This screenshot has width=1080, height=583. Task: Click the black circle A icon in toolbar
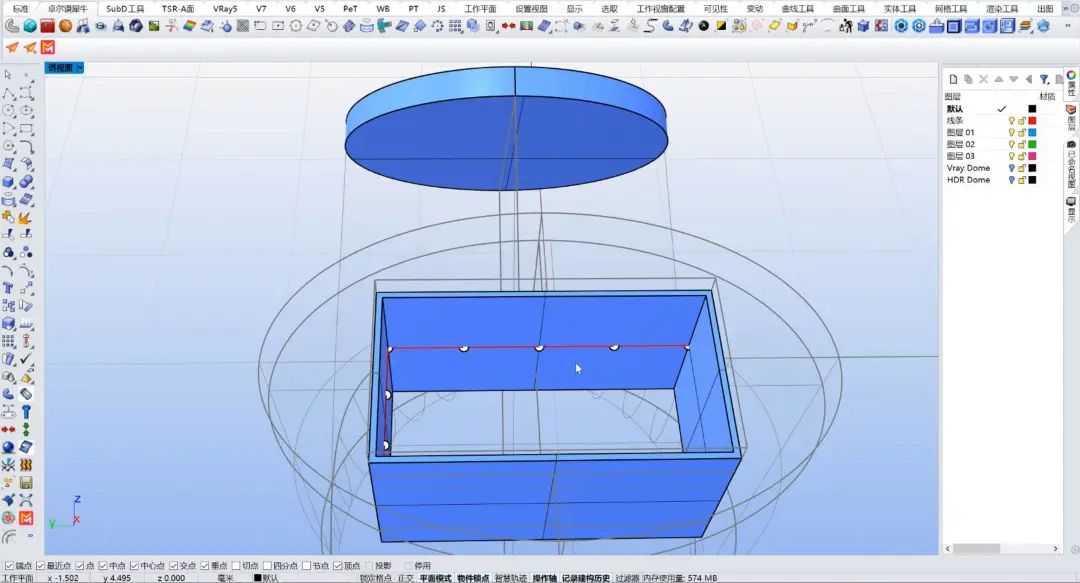point(704,26)
